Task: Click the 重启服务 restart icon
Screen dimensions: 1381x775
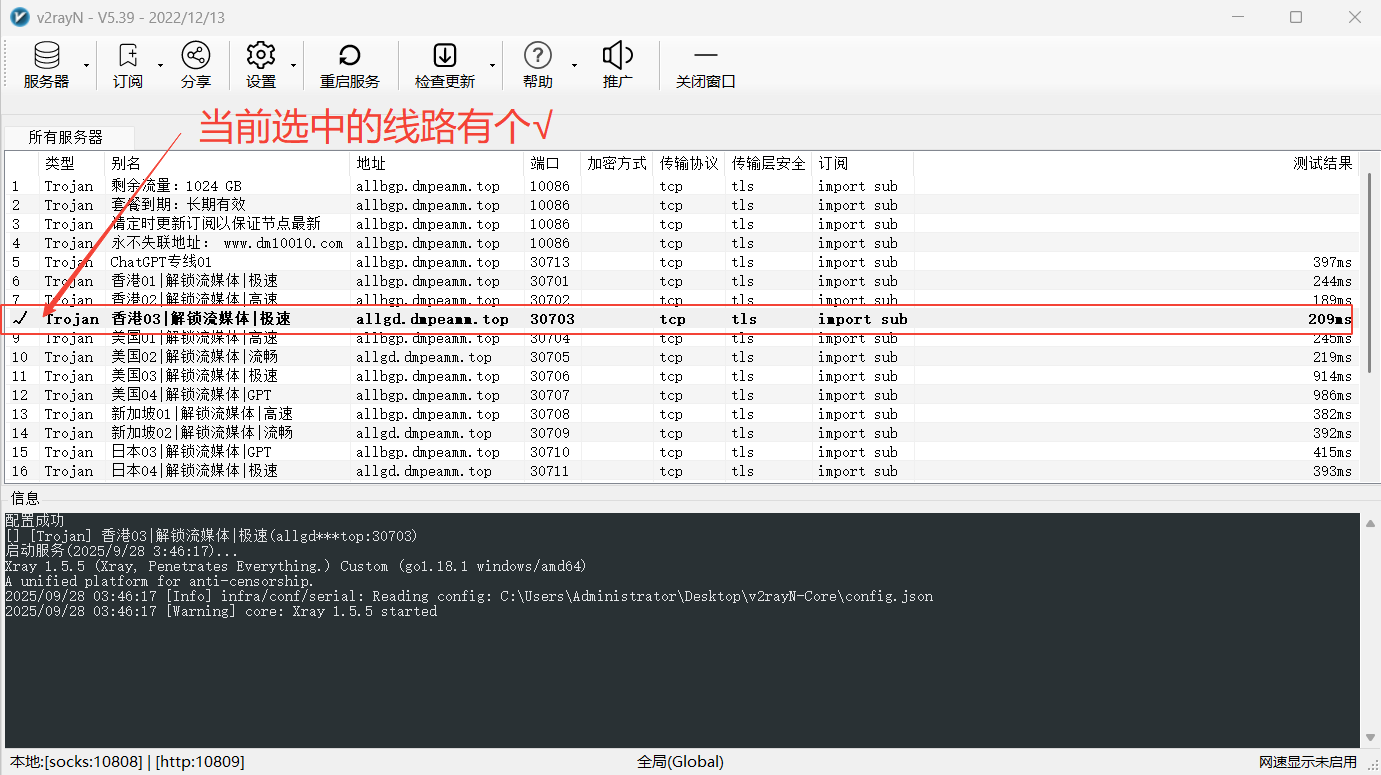Action: (x=349, y=56)
